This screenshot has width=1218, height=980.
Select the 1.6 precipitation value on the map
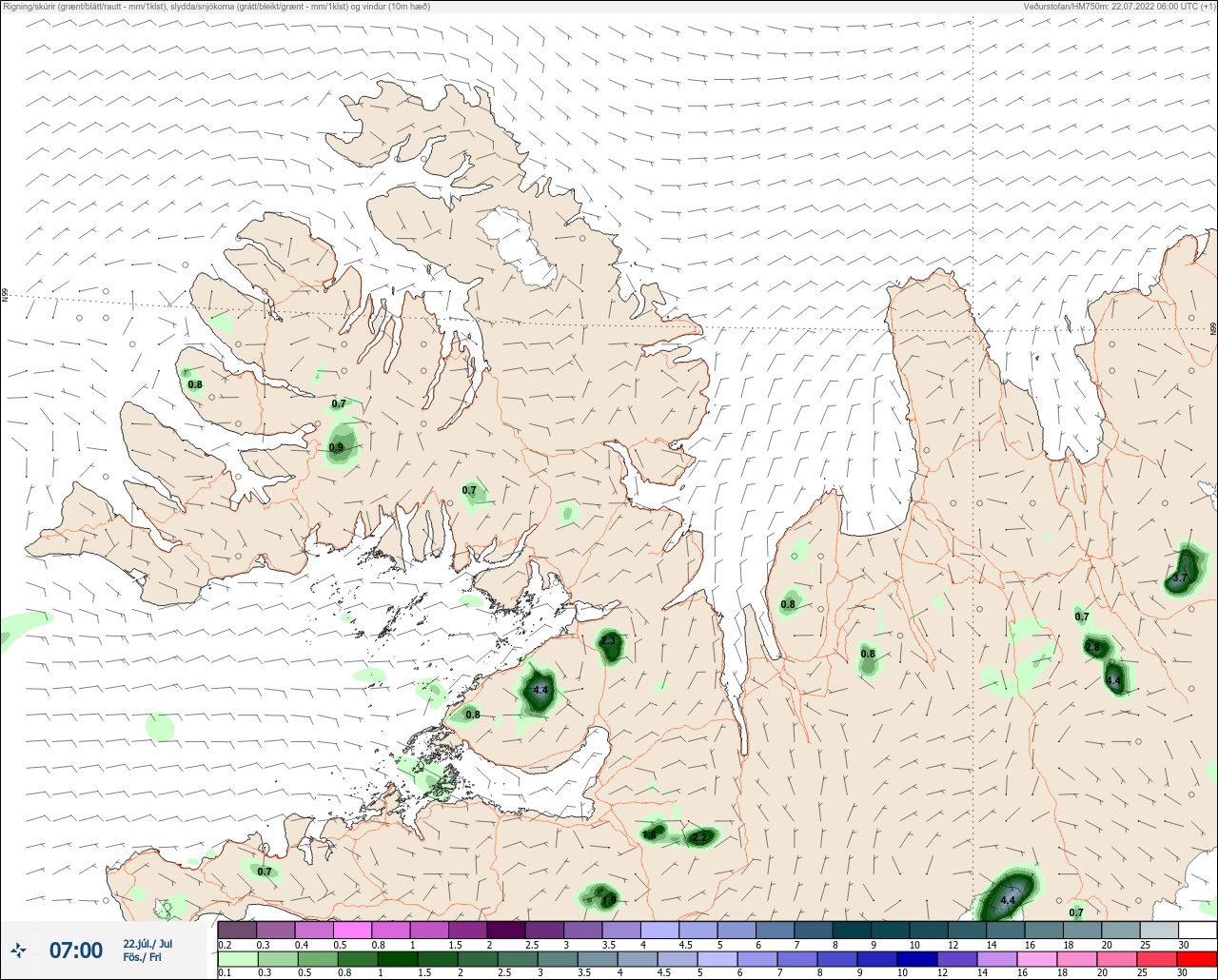650,834
